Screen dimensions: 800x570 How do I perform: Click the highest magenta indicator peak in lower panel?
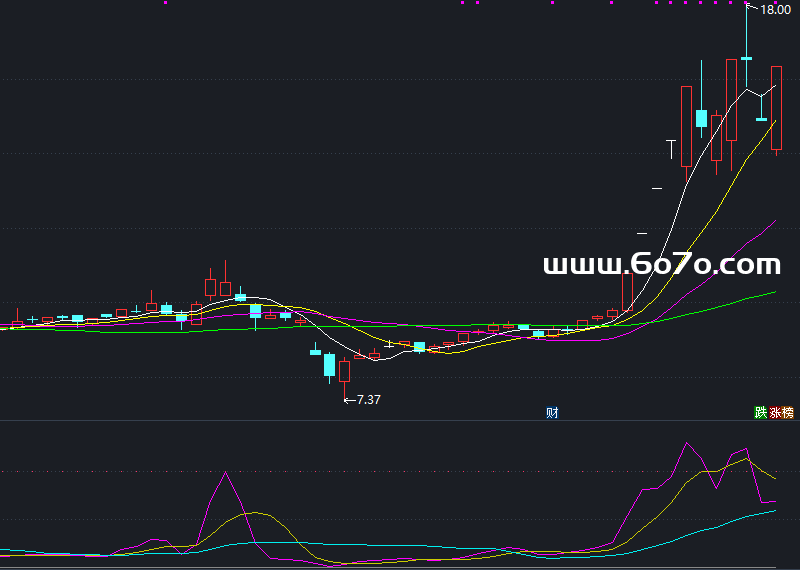pyautogui.click(x=687, y=443)
